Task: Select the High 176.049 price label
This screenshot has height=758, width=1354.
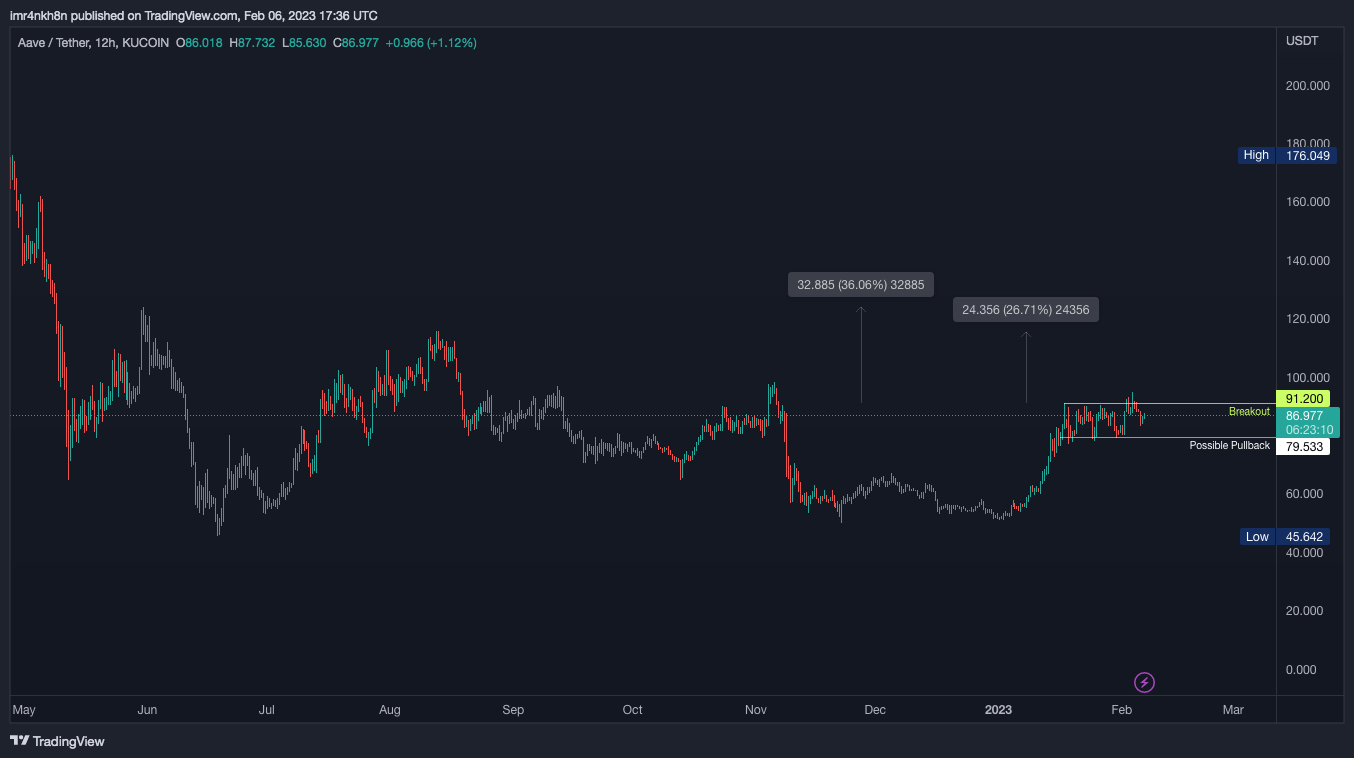Action: [1287, 155]
